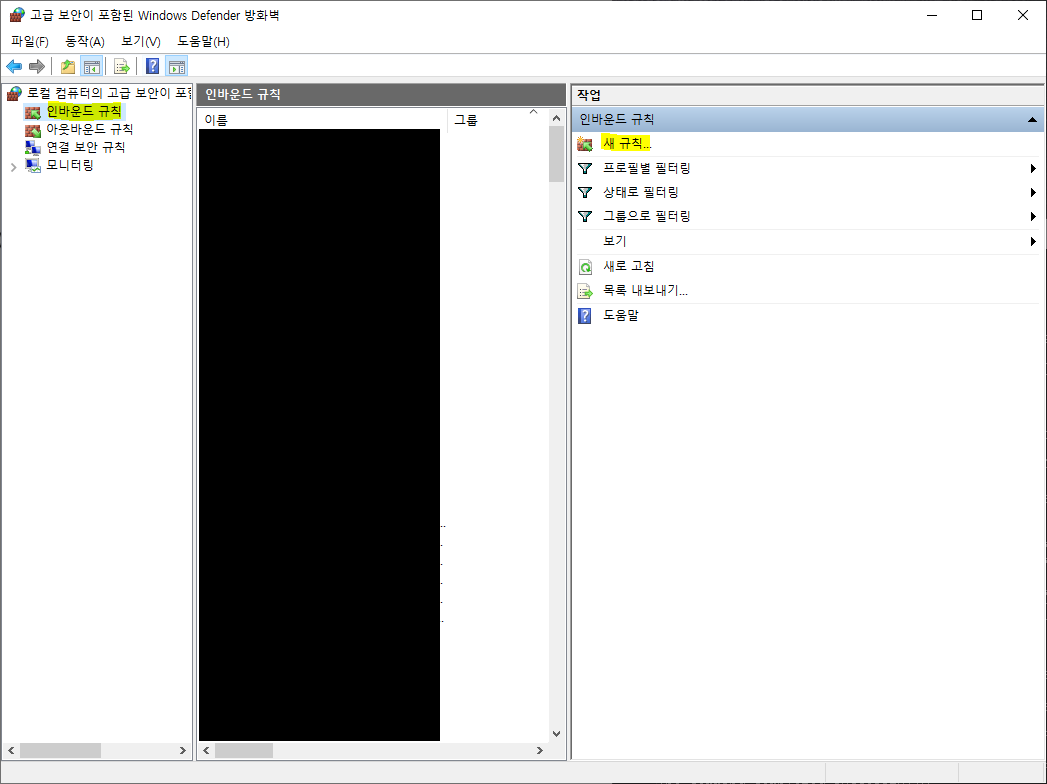1047x784 pixels.
Task: Click 프로필별 필터링 action
Action: [646, 168]
